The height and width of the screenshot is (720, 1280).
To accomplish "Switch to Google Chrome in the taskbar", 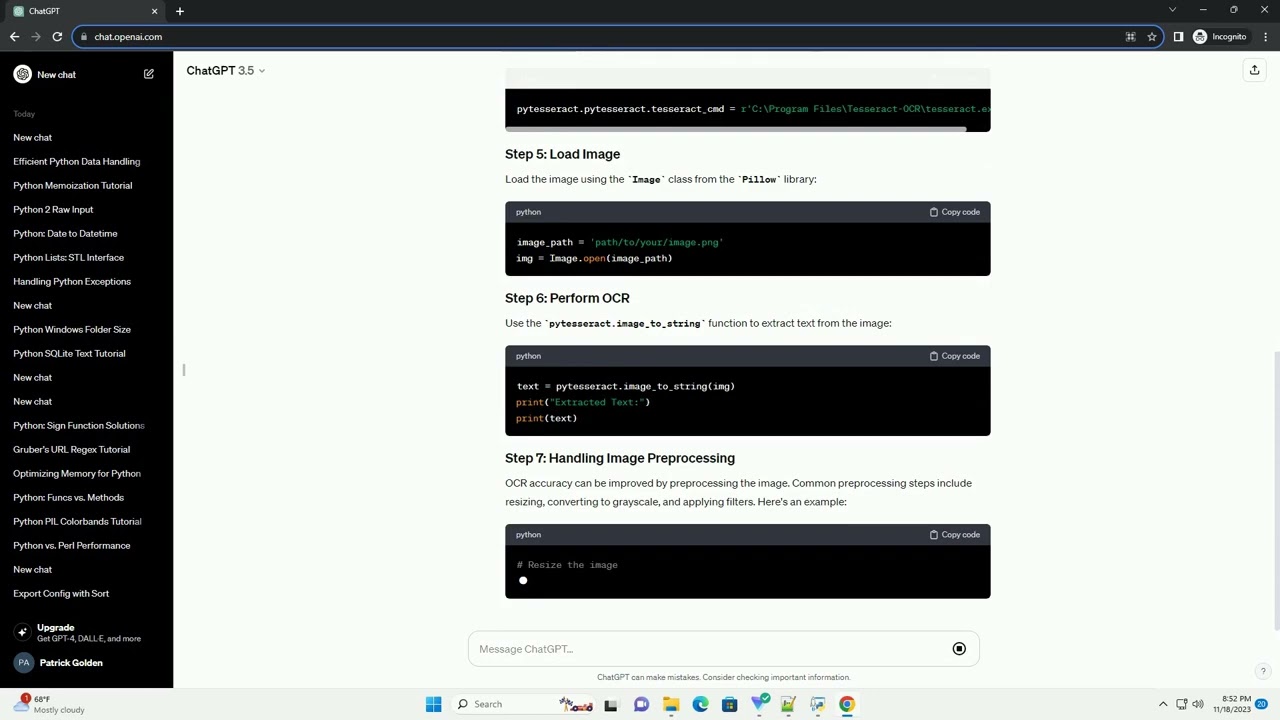I will pos(847,704).
